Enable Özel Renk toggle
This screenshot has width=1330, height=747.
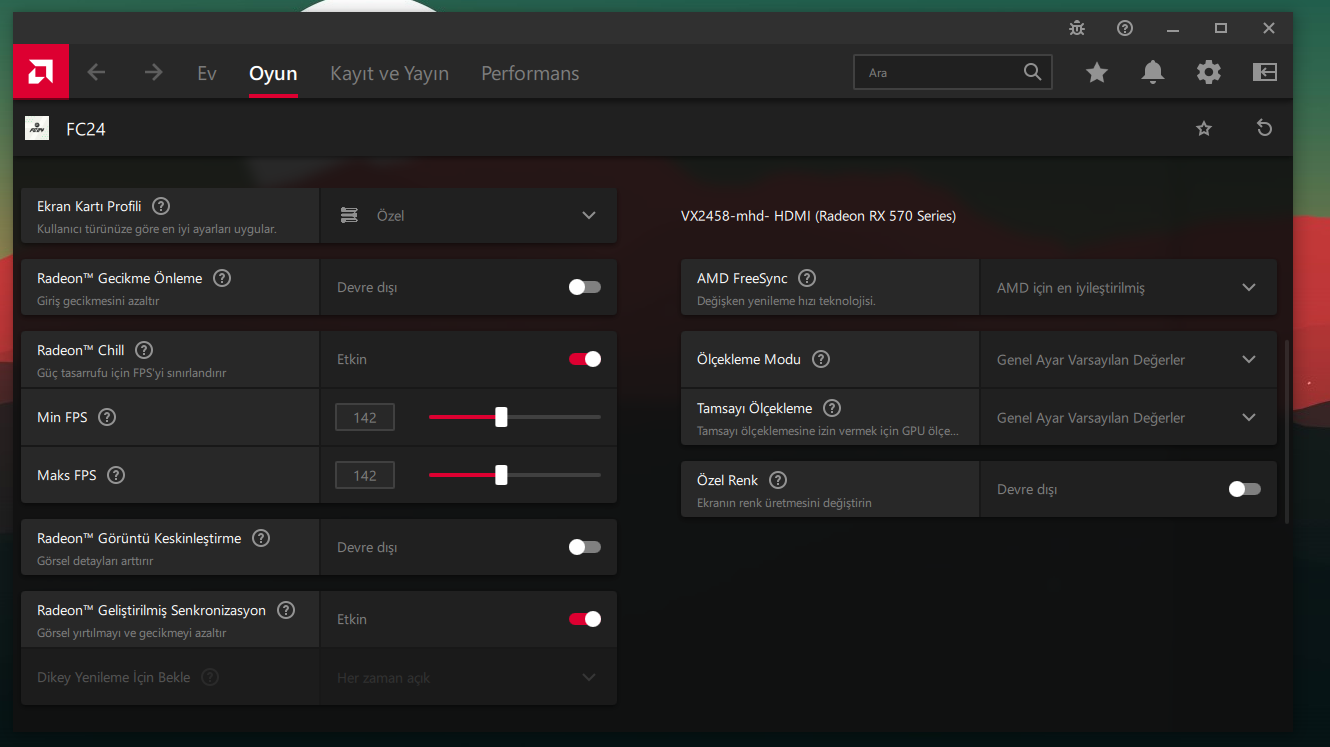click(x=1245, y=489)
